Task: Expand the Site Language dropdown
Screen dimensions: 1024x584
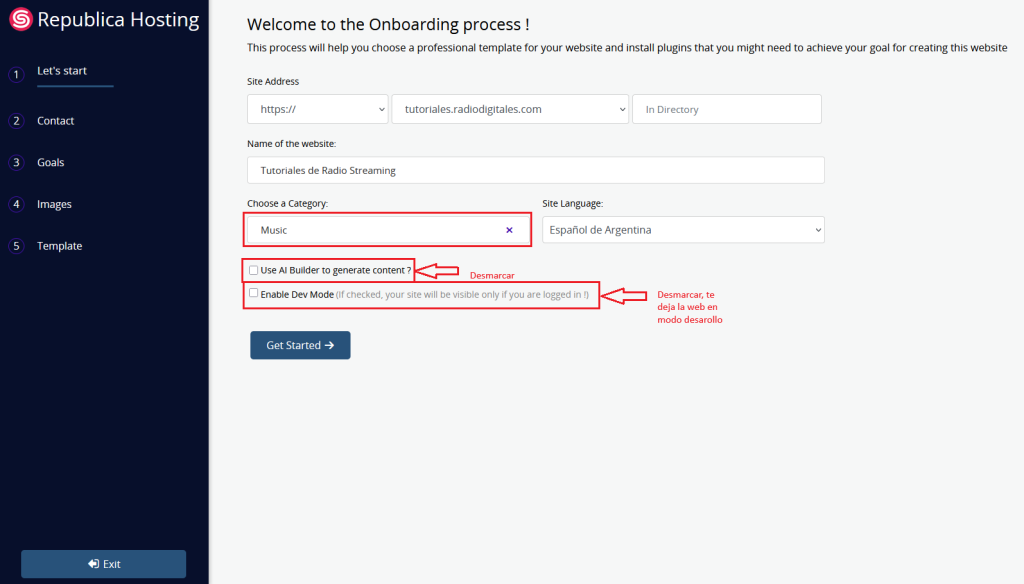Action: point(683,230)
